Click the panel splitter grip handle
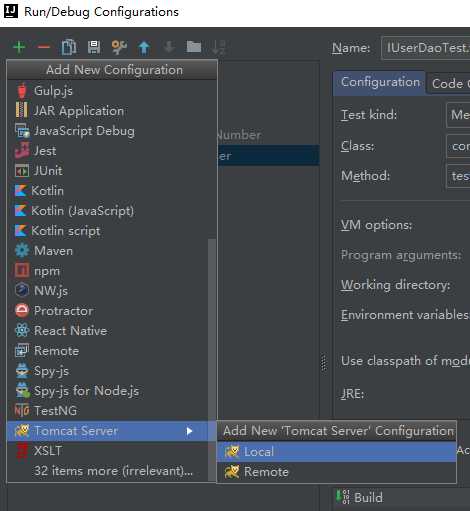The height and width of the screenshot is (511, 470). [324, 363]
